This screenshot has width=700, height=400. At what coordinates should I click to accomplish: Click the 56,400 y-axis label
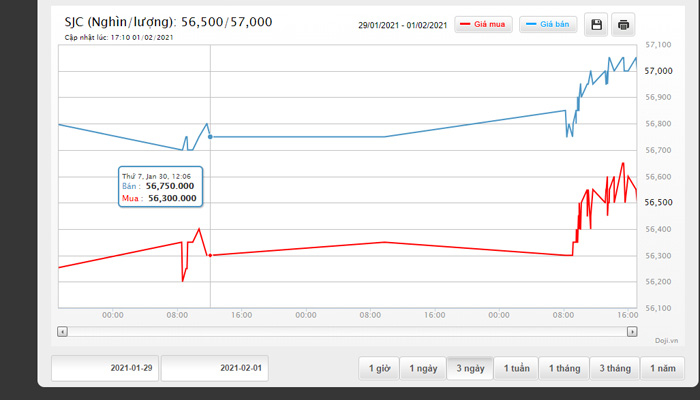(658, 229)
